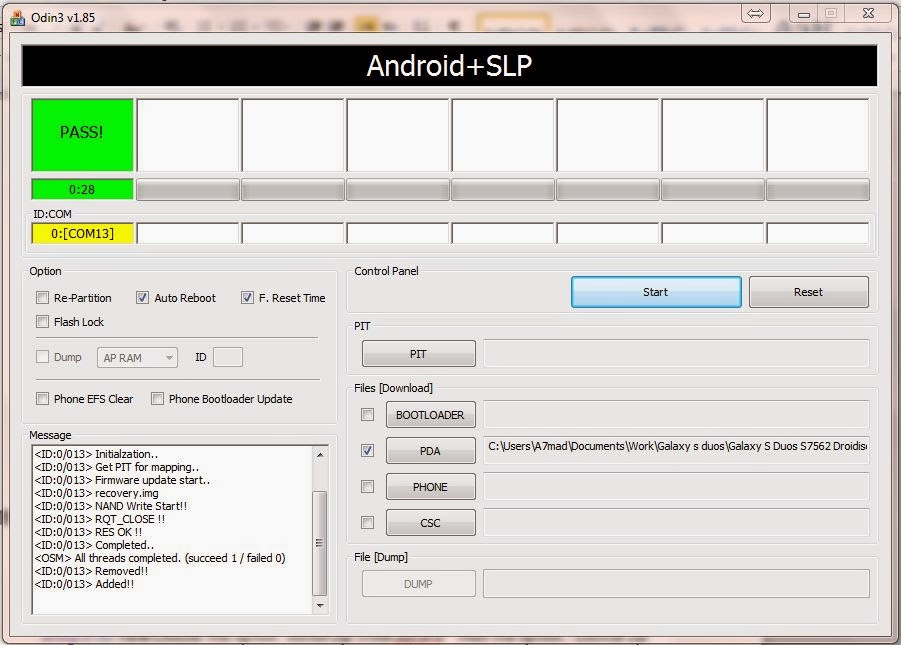Click the BOOTLOADER file path field
Image resolution: width=901 pixels, height=645 pixels.
pos(676,414)
